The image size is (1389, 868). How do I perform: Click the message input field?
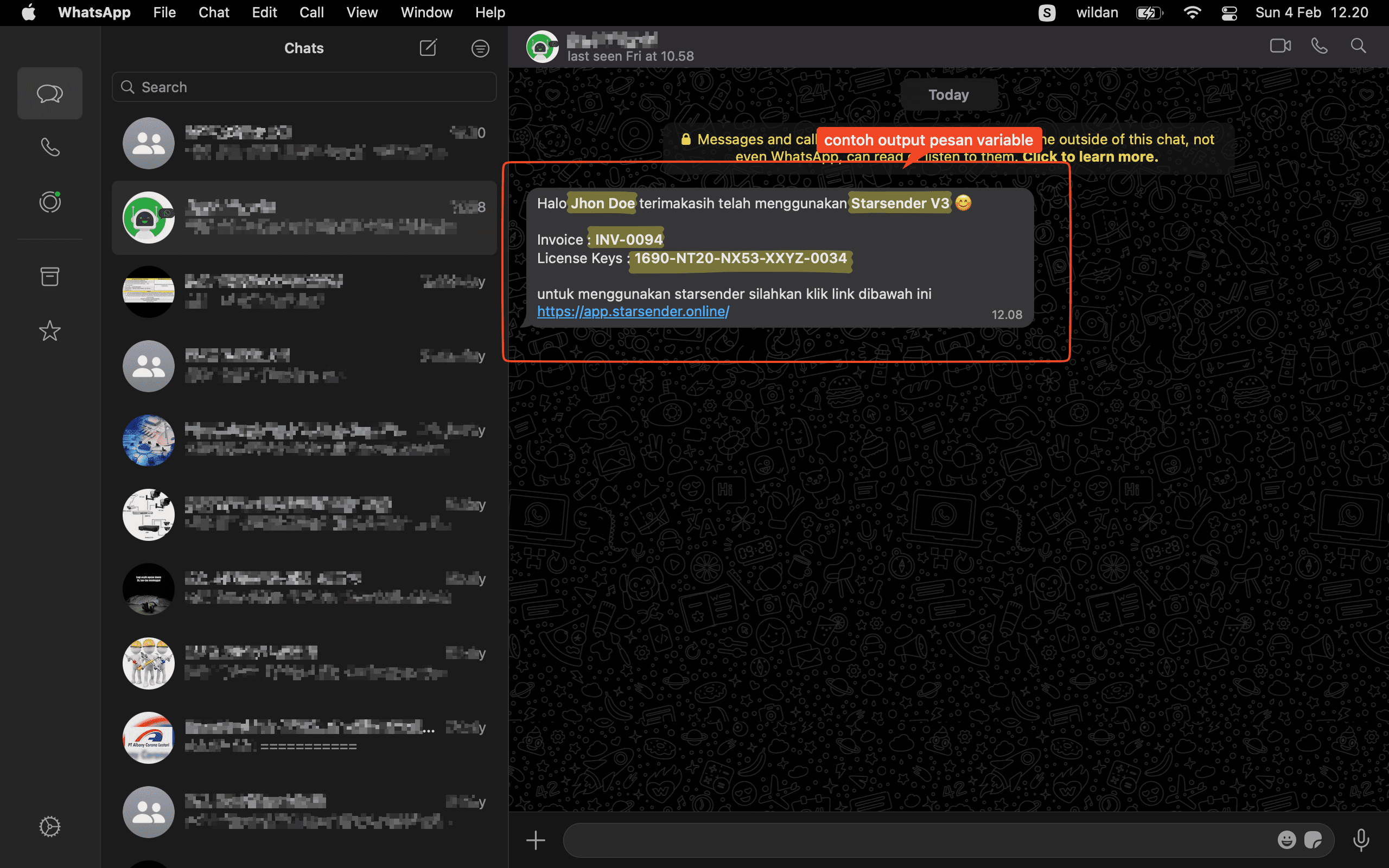tap(948, 840)
